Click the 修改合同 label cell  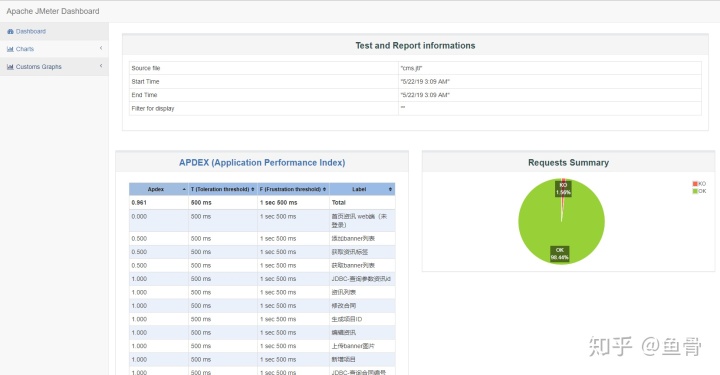[362, 306]
